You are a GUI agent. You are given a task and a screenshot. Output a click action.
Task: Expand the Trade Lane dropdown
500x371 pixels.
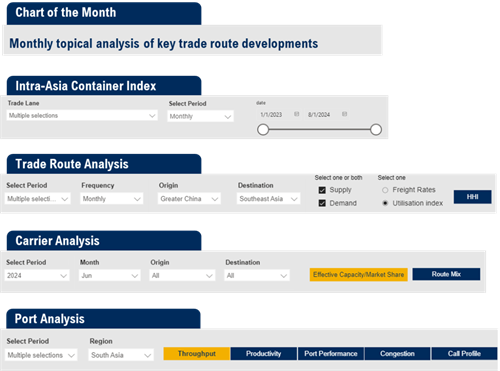[x=82, y=116]
